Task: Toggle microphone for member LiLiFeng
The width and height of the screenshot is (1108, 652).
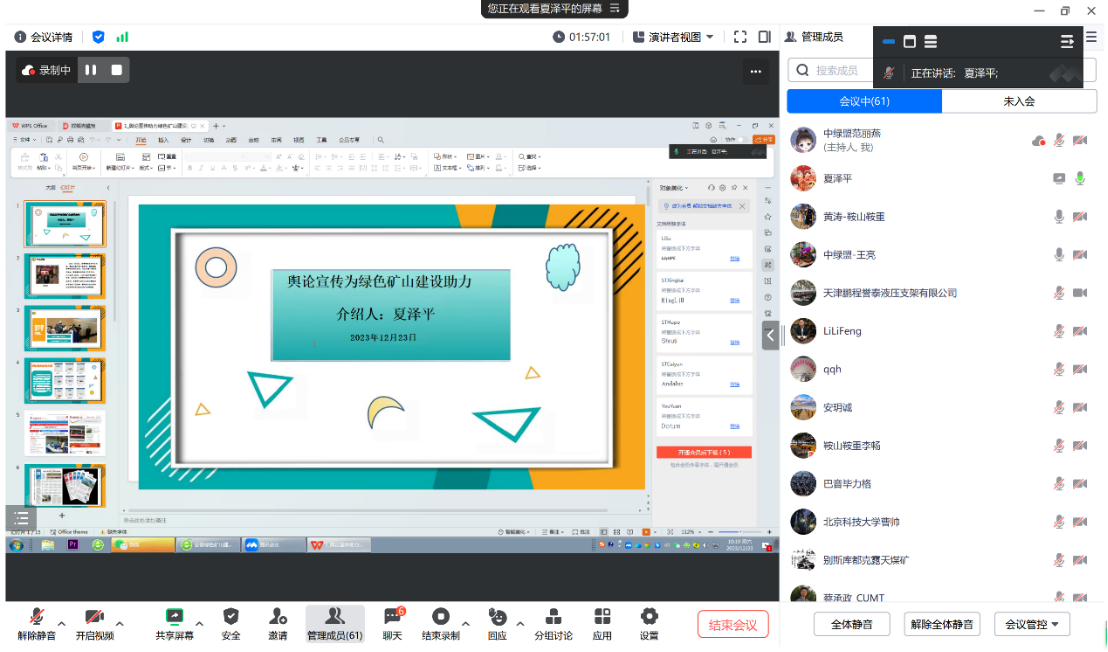Action: (x=1059, y=331)
